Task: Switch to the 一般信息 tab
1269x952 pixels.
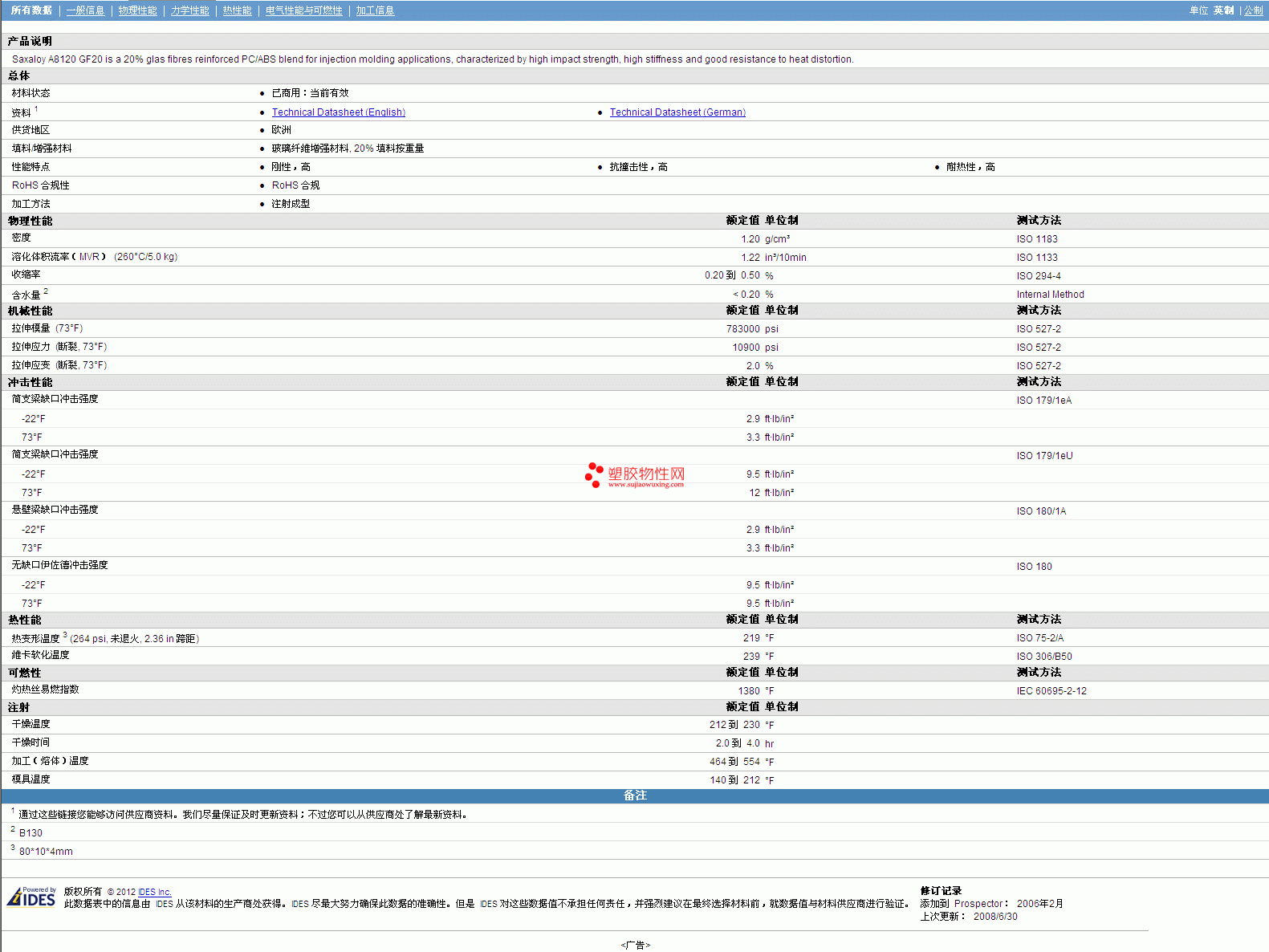Action: [x=85, y=10]
